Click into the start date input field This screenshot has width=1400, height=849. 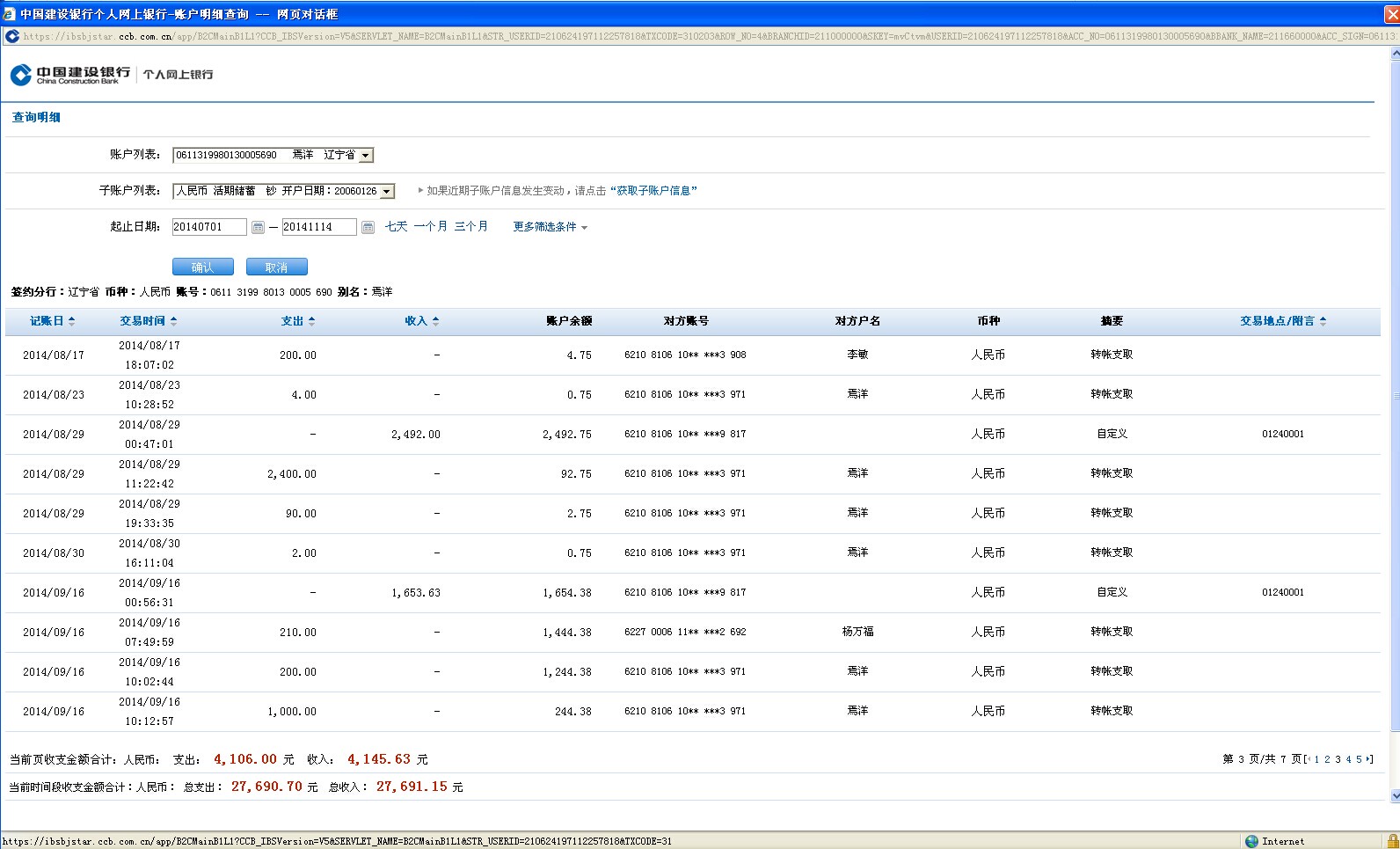click(209, 227)
